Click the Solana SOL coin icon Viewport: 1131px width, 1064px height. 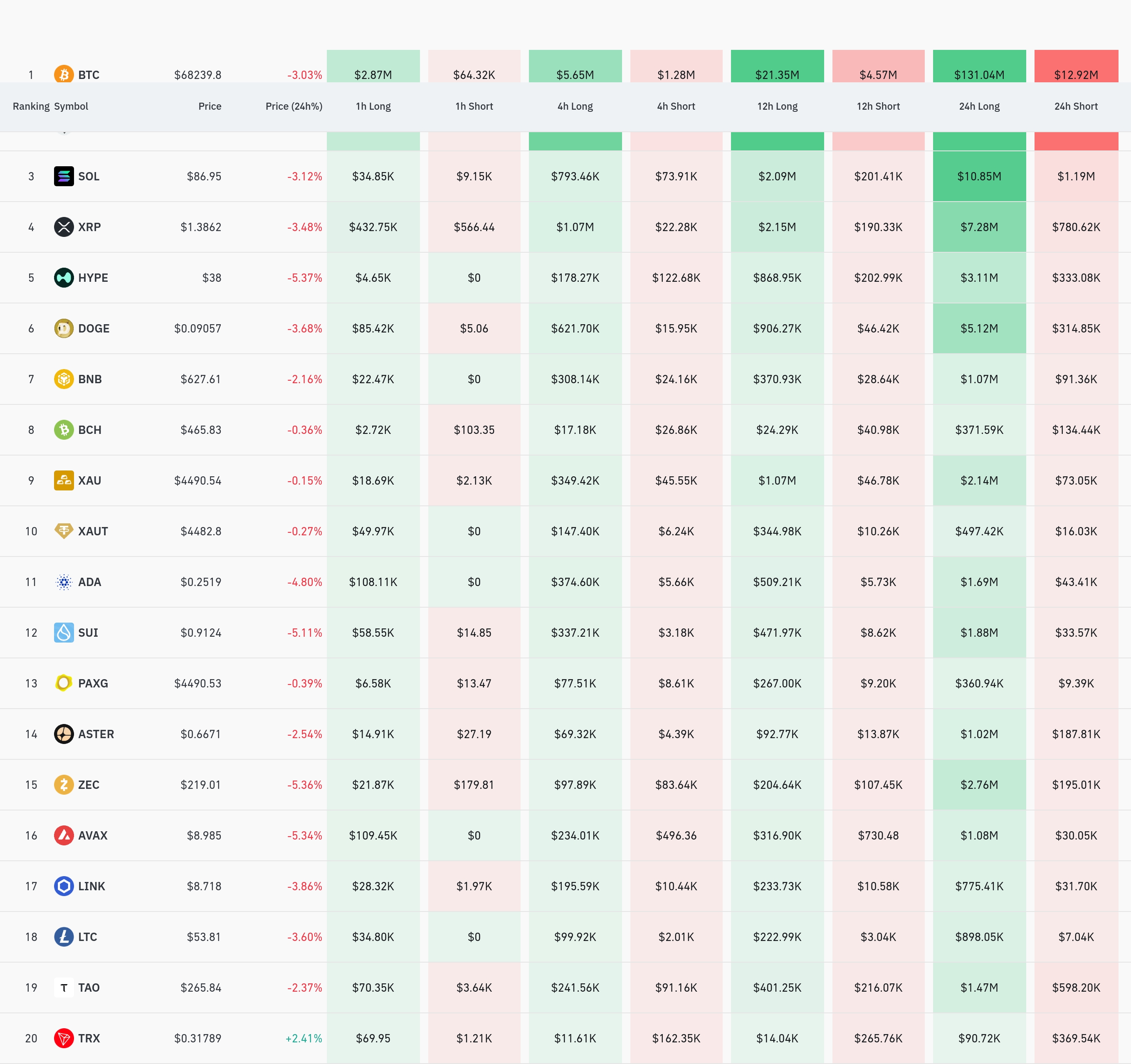tap(64, 176)
